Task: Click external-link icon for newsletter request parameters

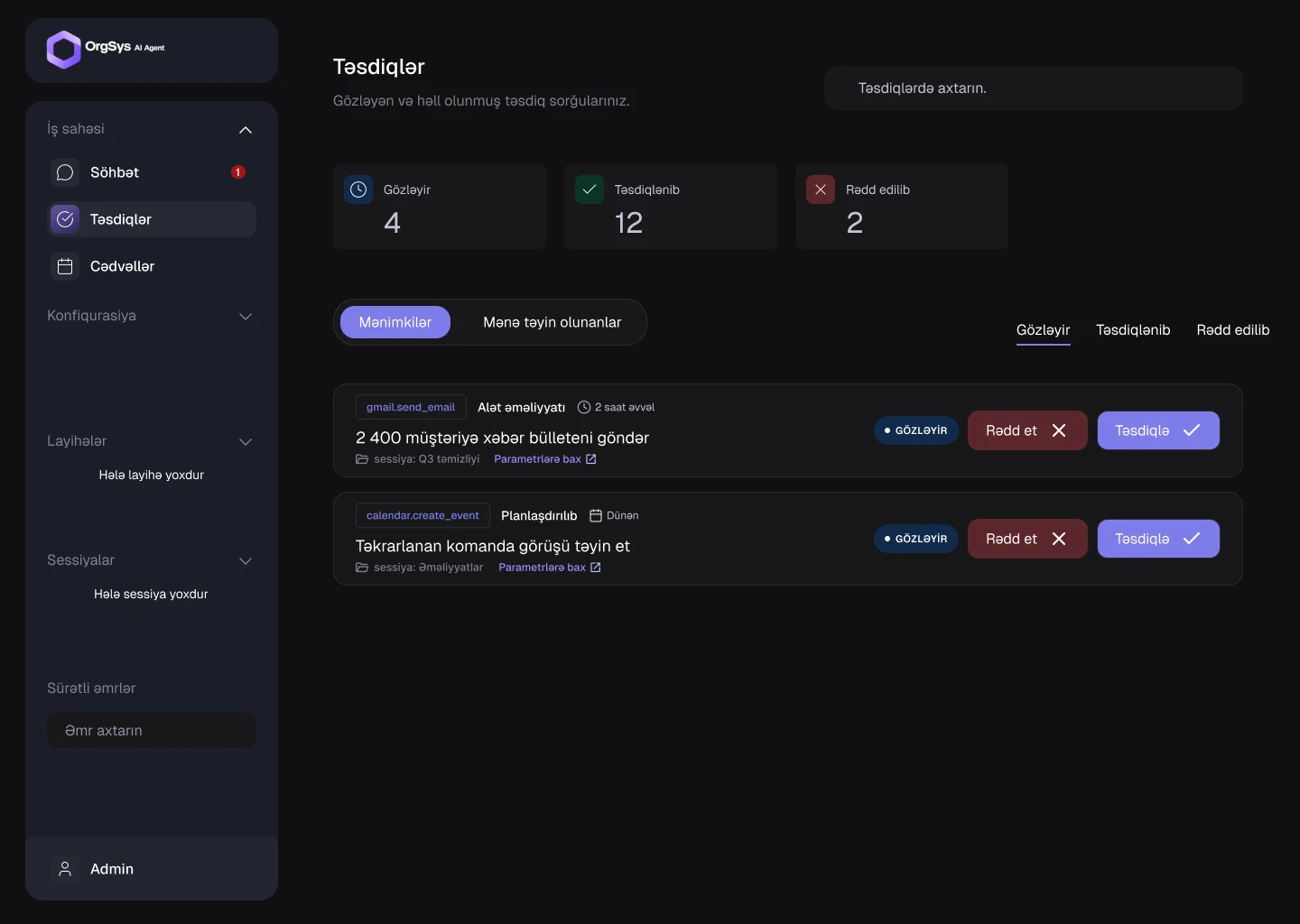Action: tap(591, 459)
